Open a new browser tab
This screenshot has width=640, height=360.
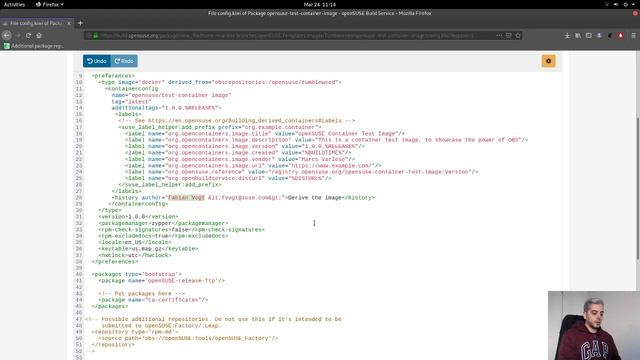80,23
